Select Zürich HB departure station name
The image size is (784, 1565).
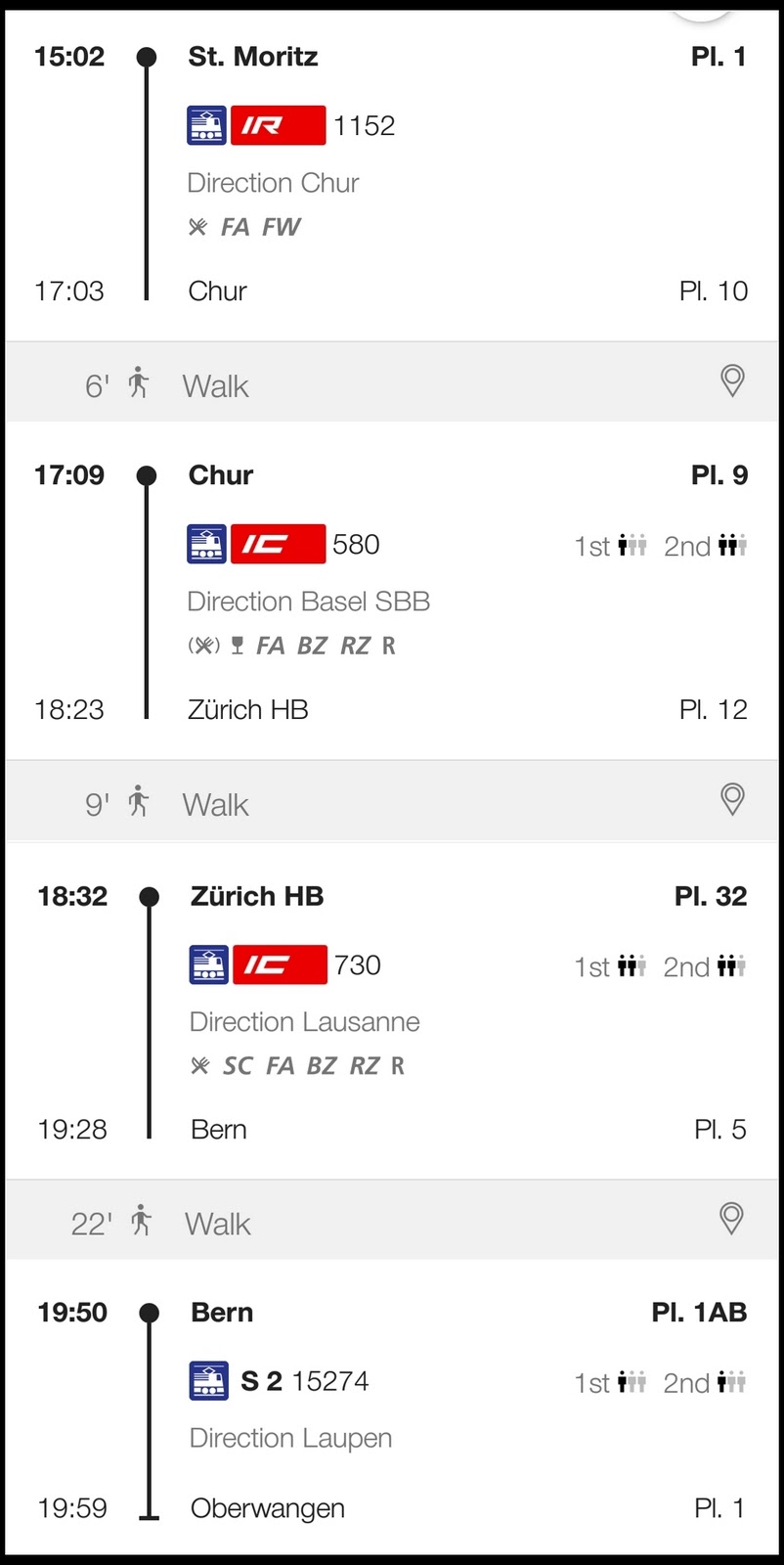click(257, 896)
